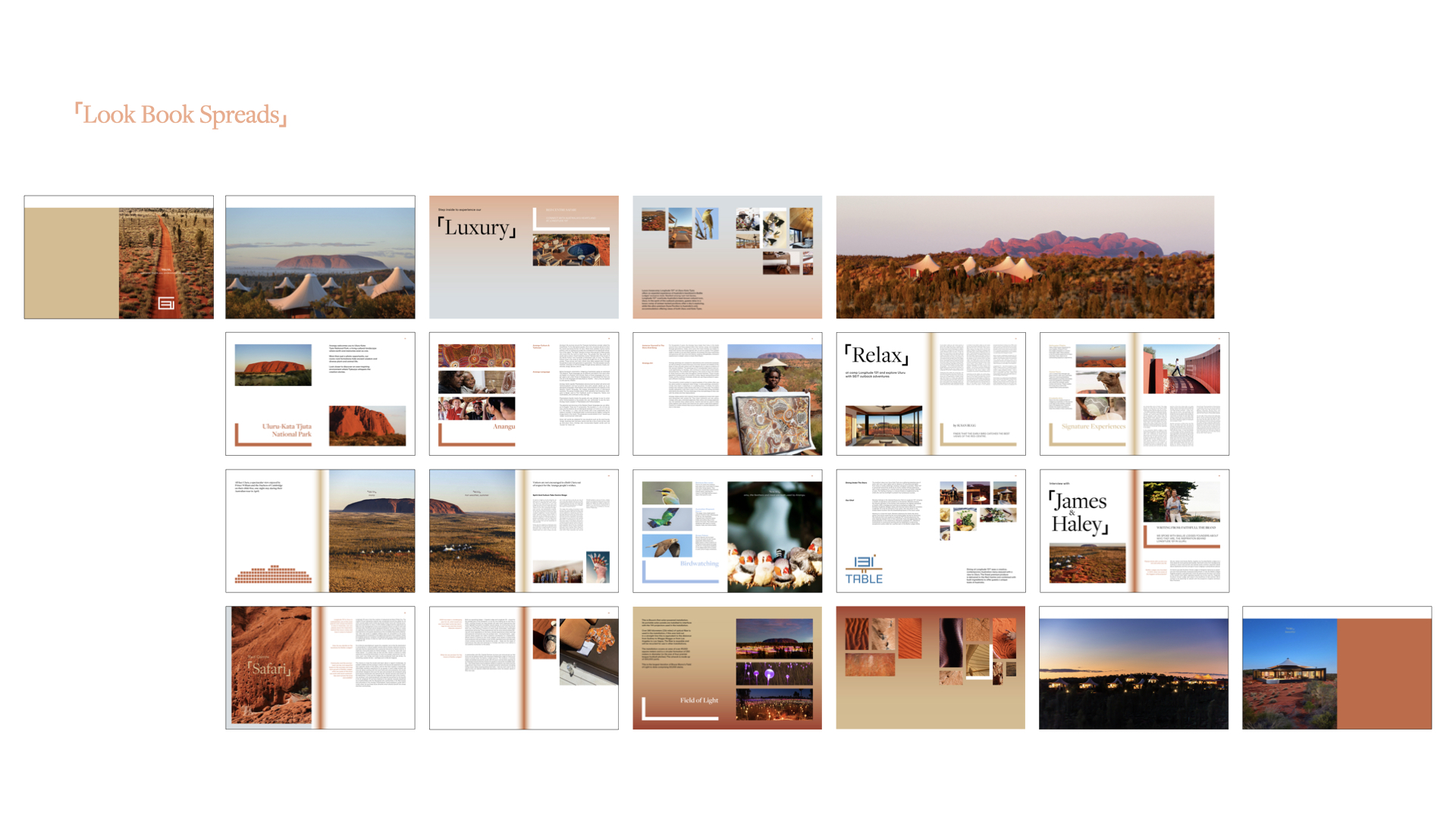Open the Uluru-Kata Tjuta National Park spread
The width and height of the screenshot is (1456, 819).
[x=320, y=394]
